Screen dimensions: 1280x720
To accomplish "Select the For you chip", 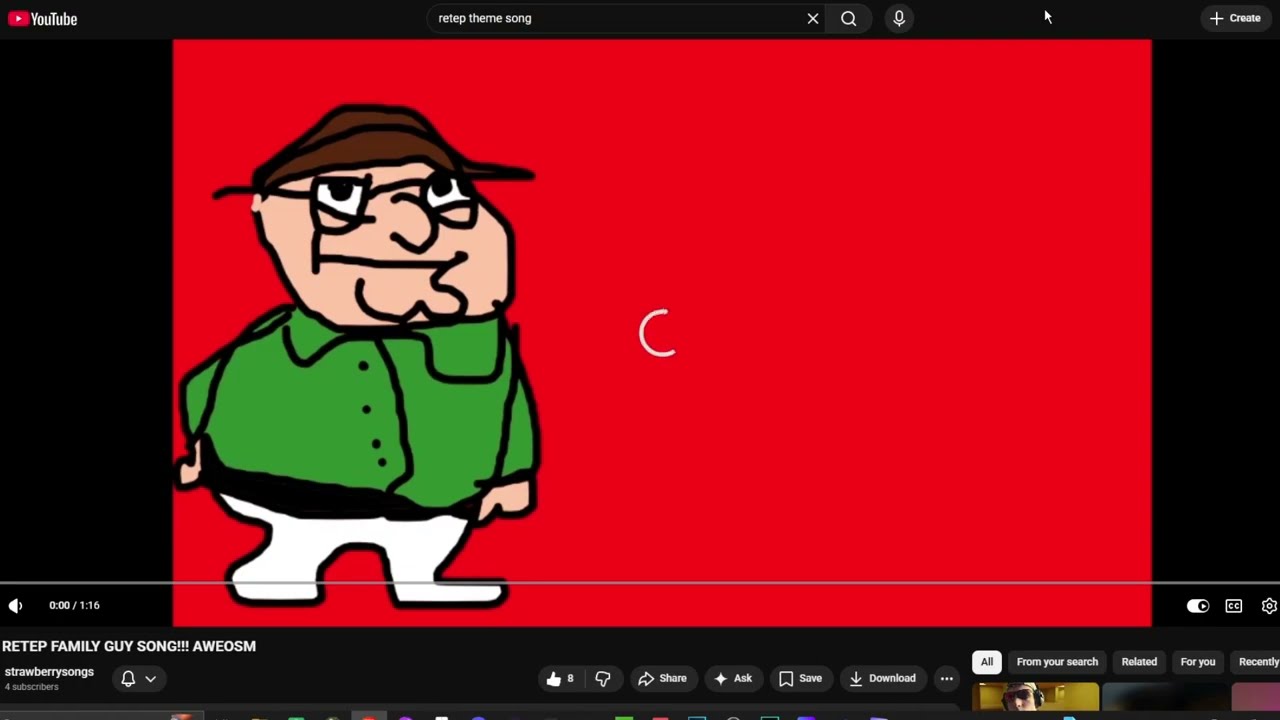I will point(1197,662).
